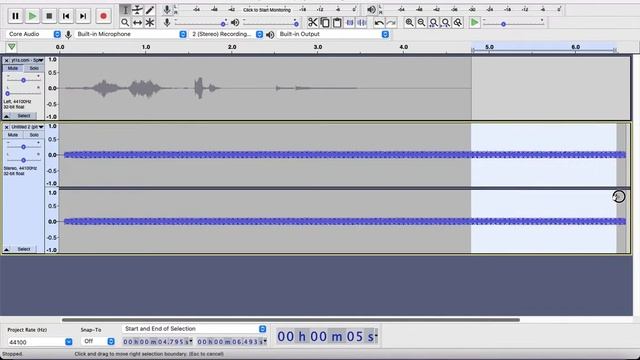
Task: Open the first track's name dropdown menu
Action: tap(27, 60)
